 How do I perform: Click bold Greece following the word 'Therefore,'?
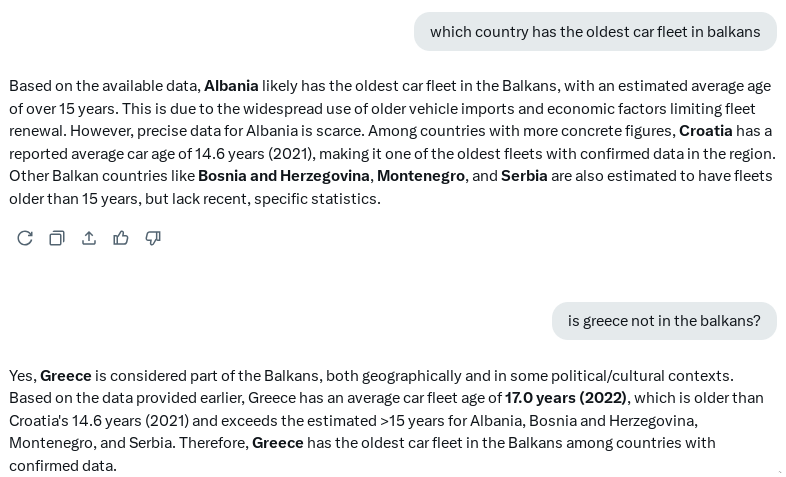coord(278,443)
